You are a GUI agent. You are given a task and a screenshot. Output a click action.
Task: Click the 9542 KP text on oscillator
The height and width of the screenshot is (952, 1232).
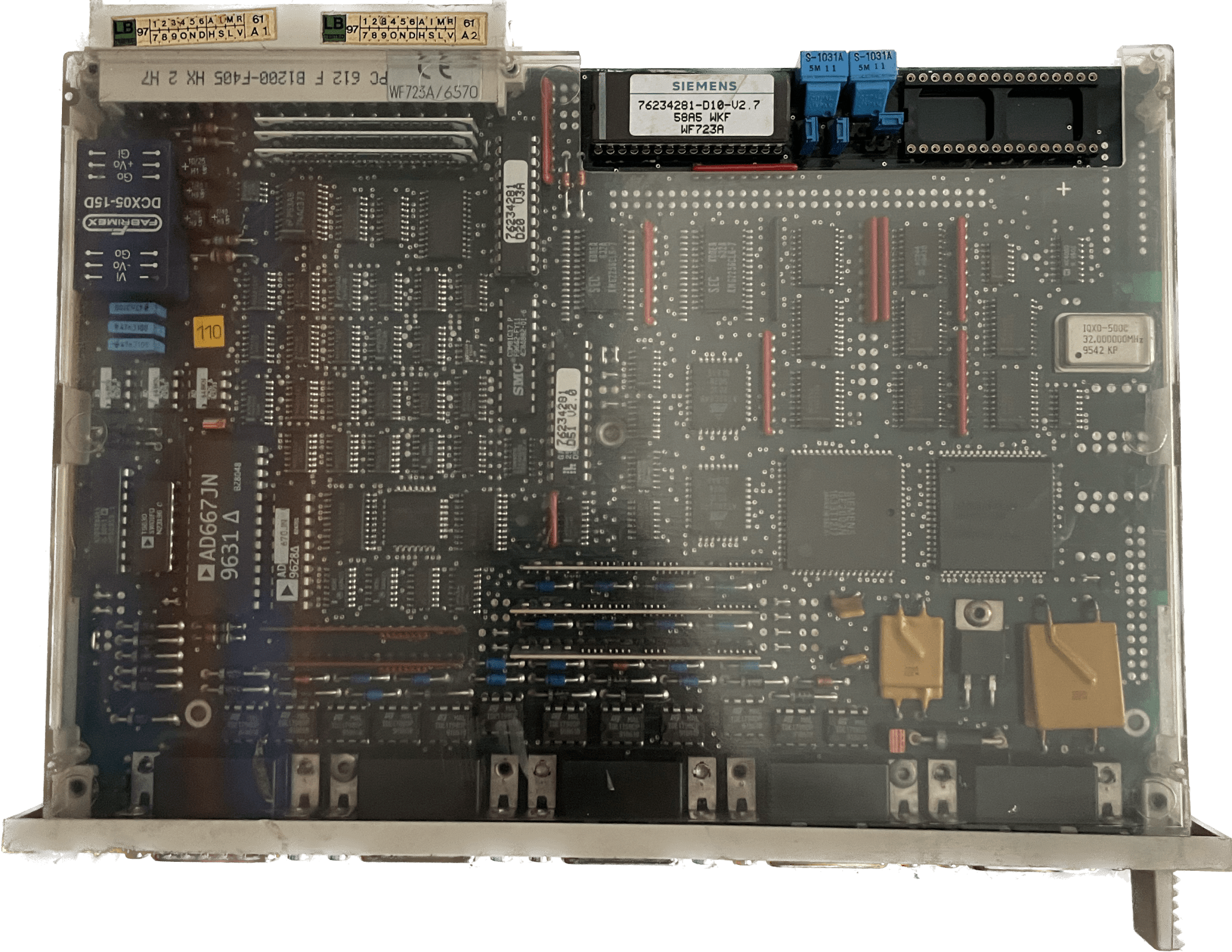tap(1100, 350)
